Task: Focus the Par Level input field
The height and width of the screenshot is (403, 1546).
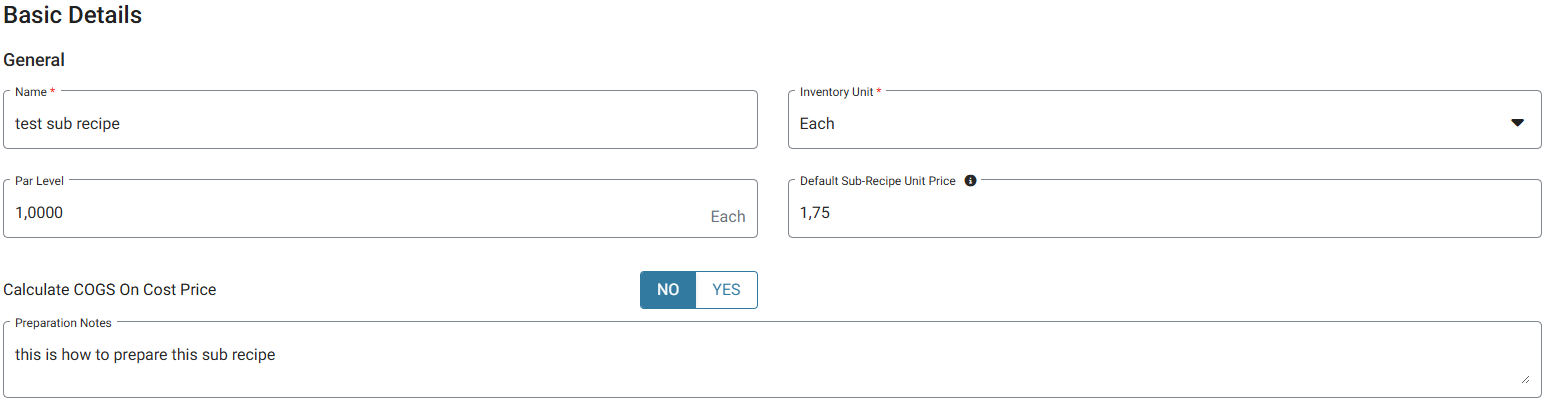Action: (x=350, y=212)
